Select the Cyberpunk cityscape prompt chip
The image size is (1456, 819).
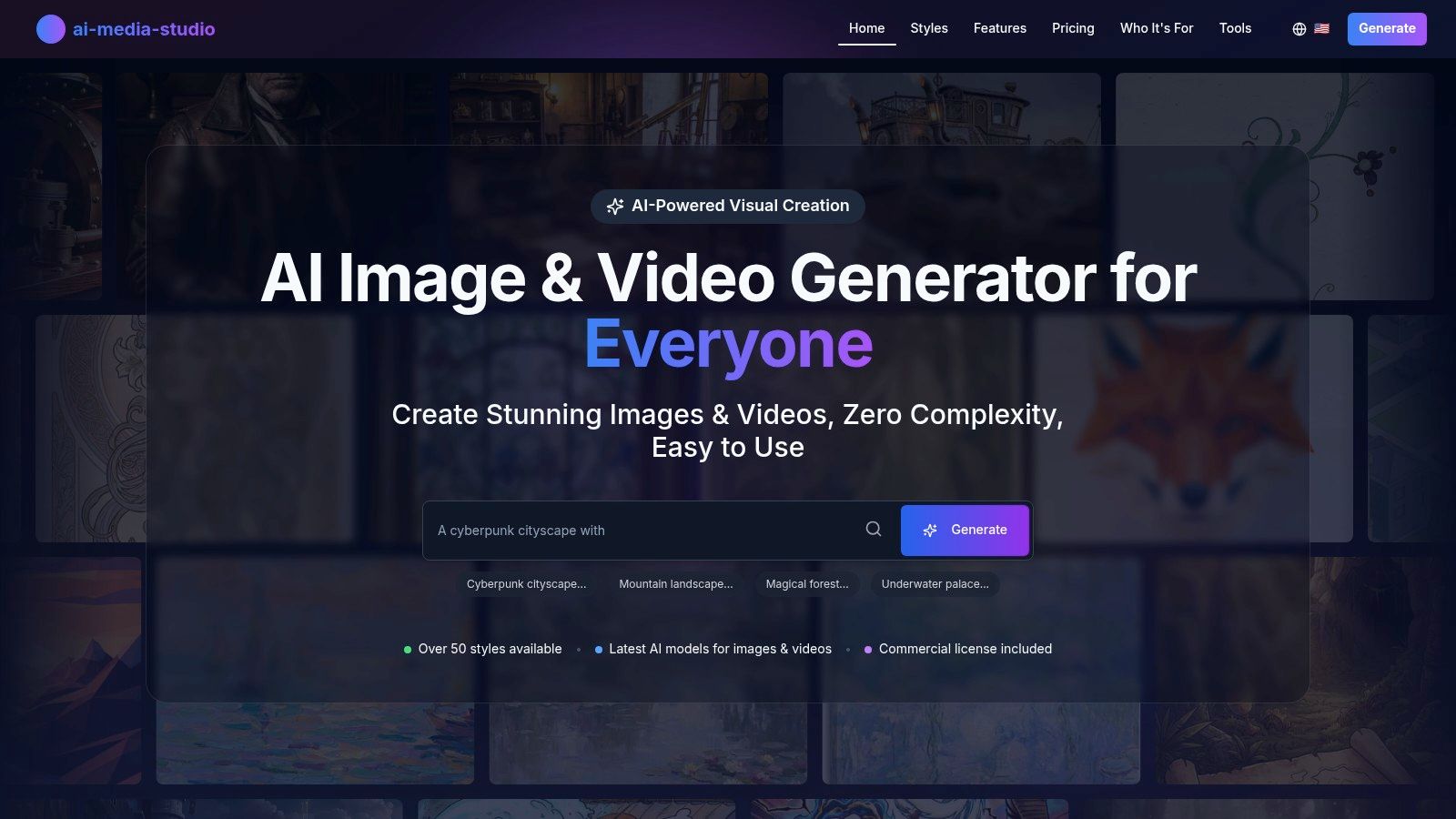tap(526, 584)
